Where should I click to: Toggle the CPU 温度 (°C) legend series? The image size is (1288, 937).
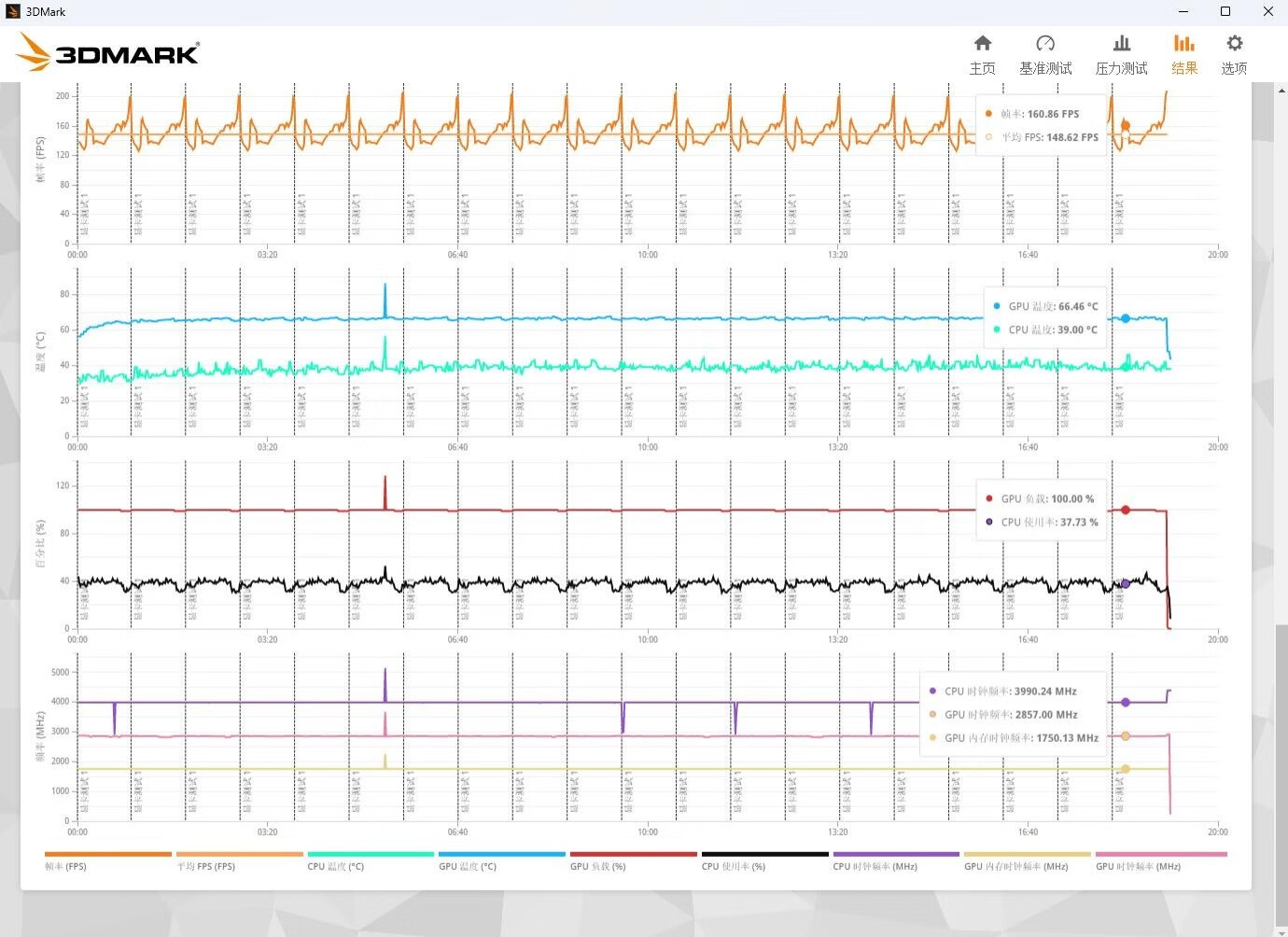tap(371, 860)
